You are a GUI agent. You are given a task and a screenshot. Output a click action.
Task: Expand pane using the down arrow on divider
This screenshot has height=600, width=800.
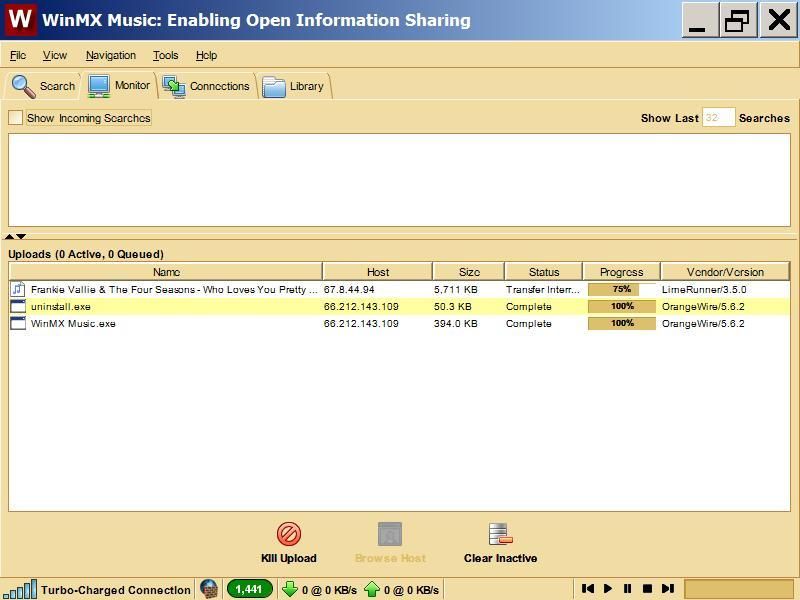[21, 236]
